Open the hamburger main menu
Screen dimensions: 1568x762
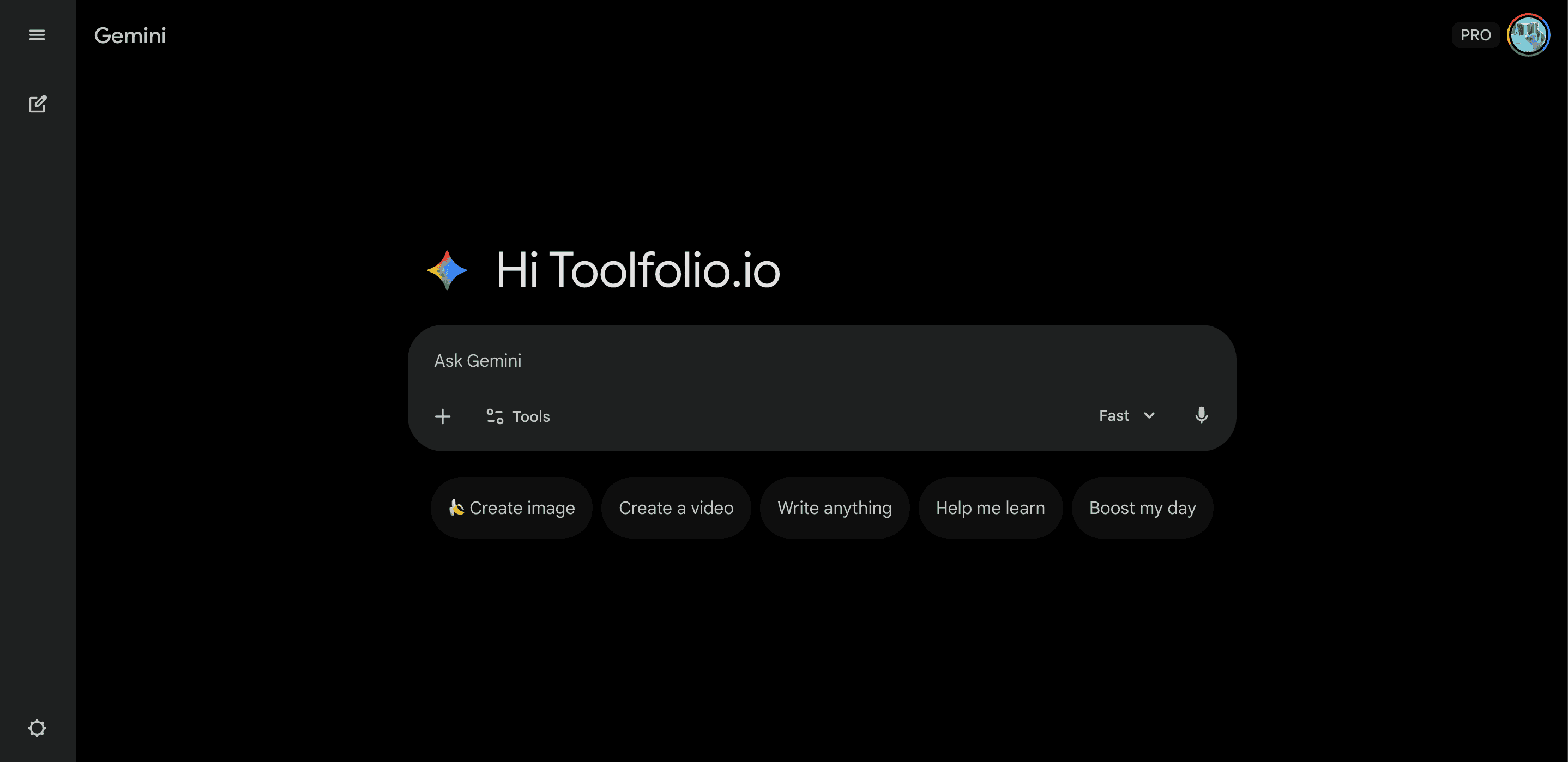(37, 35)
